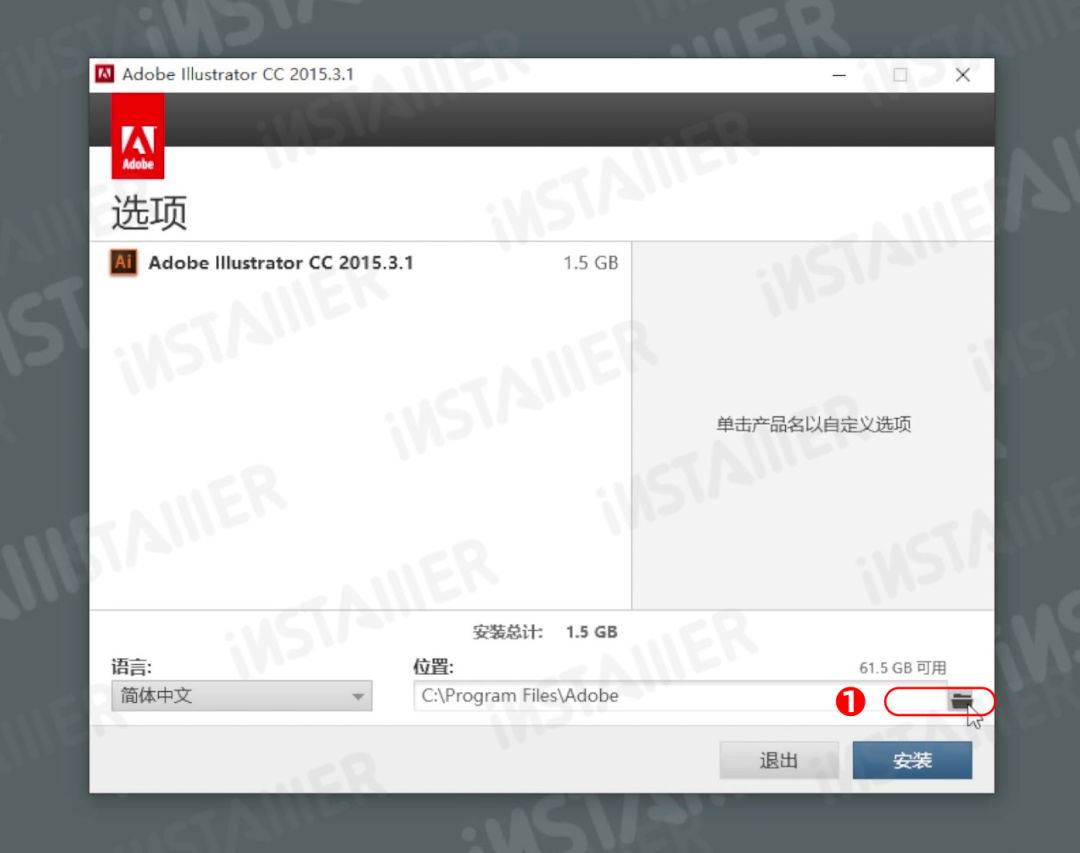Click the Ai product icon in the list
This screenshot has width=1080, height=853.
[x=124, y=263]
